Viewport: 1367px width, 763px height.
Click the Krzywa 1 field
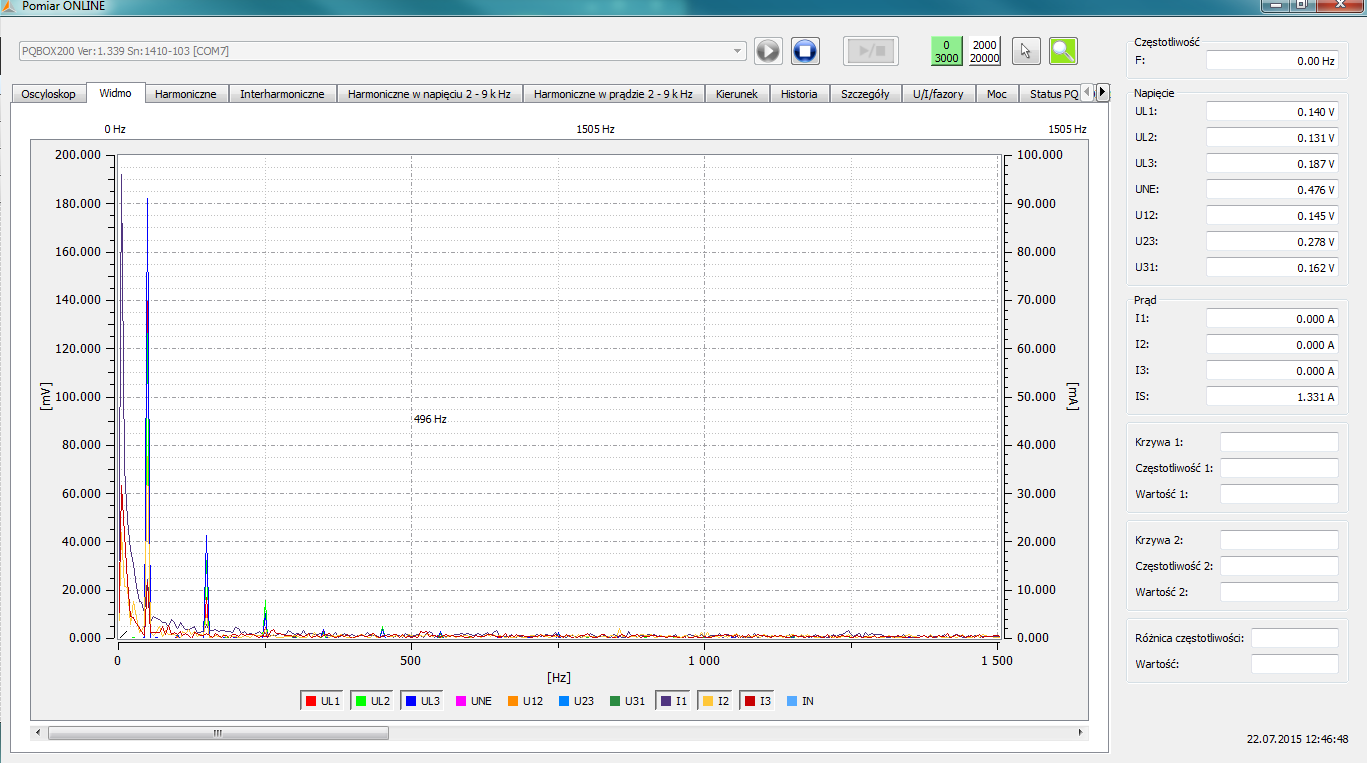click(1279, 442)
